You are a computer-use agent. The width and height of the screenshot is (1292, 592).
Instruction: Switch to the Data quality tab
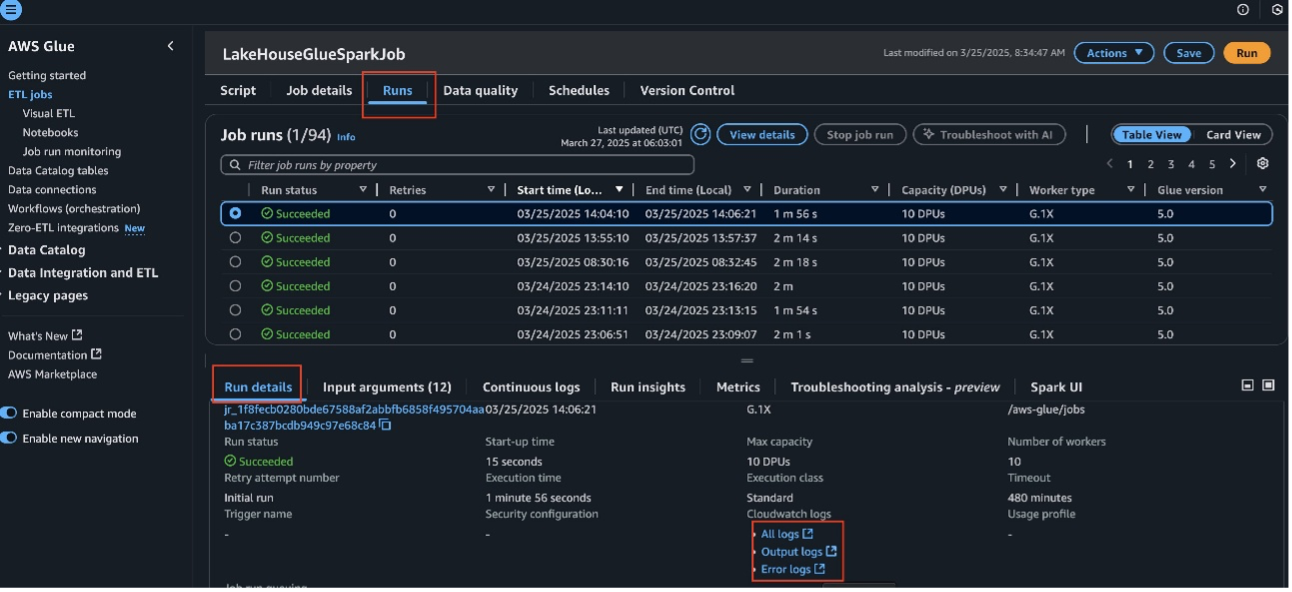[x=480, y=90]
